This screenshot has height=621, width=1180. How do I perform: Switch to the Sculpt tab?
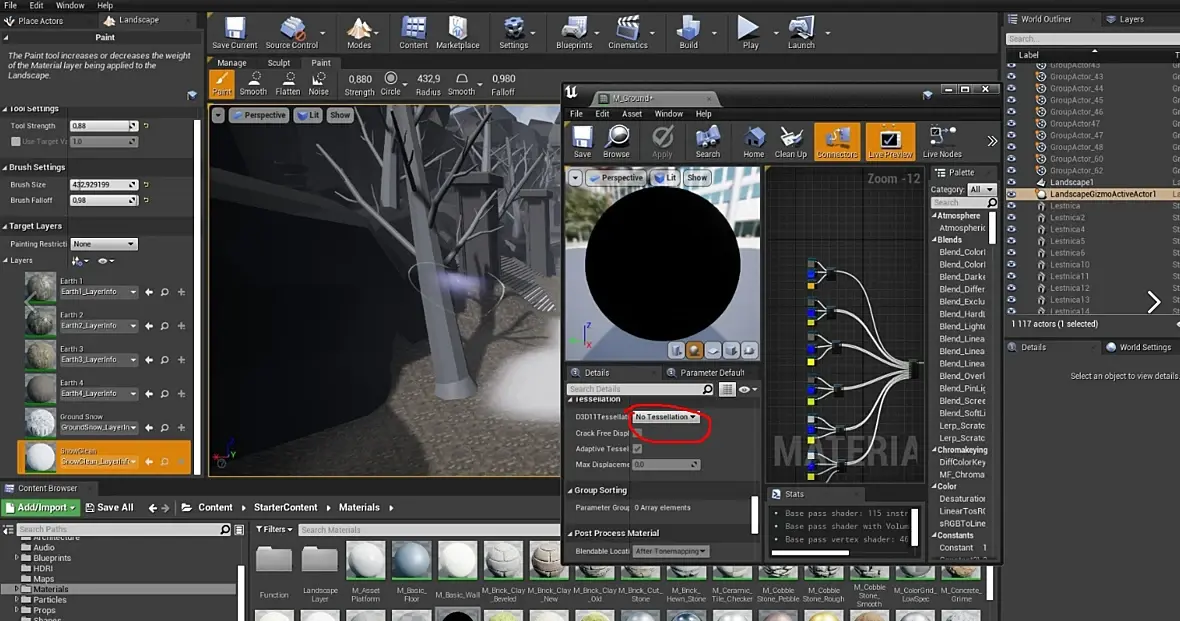point(279,63)
